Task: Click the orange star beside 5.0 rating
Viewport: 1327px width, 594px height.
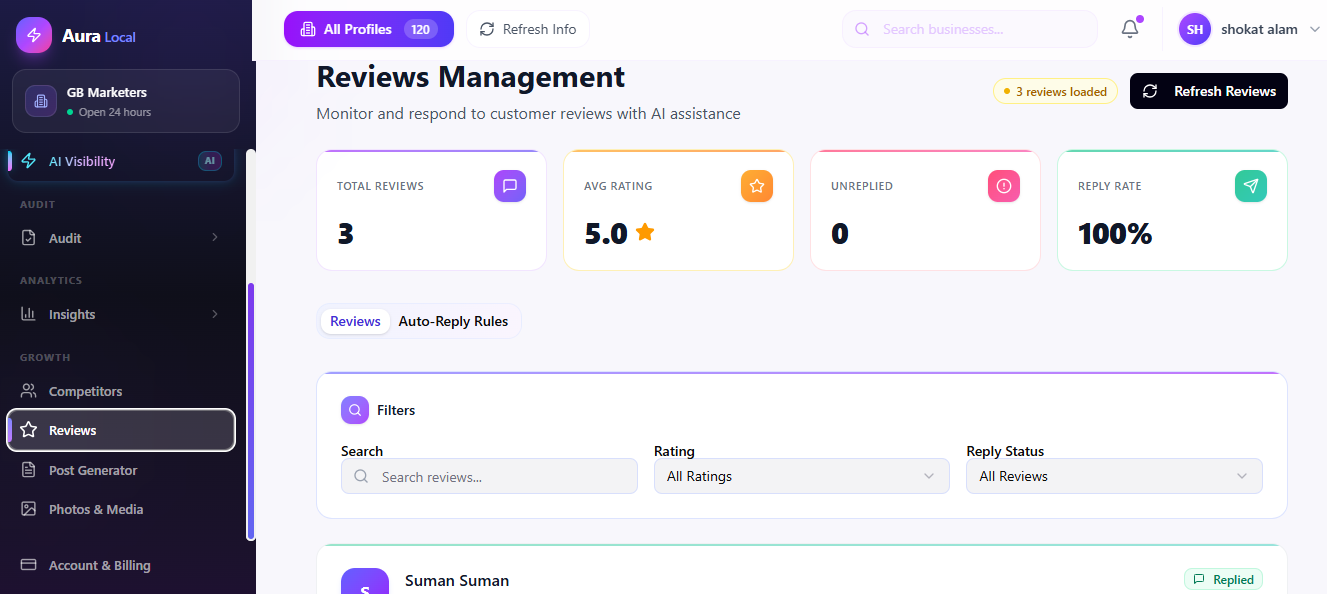Action: click(645, 233)
